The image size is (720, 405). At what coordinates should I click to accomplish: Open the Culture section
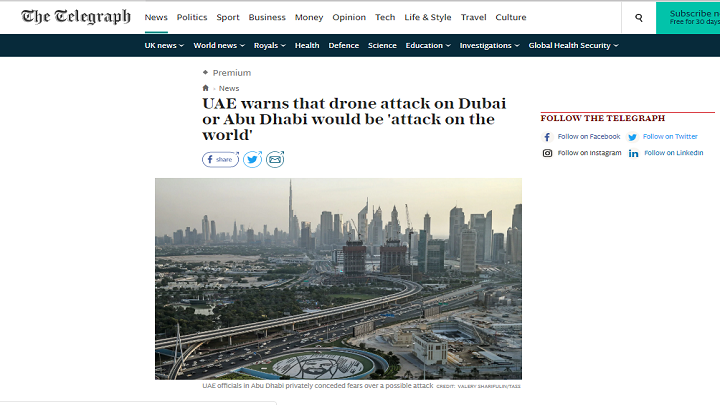[x=511, y=17]
